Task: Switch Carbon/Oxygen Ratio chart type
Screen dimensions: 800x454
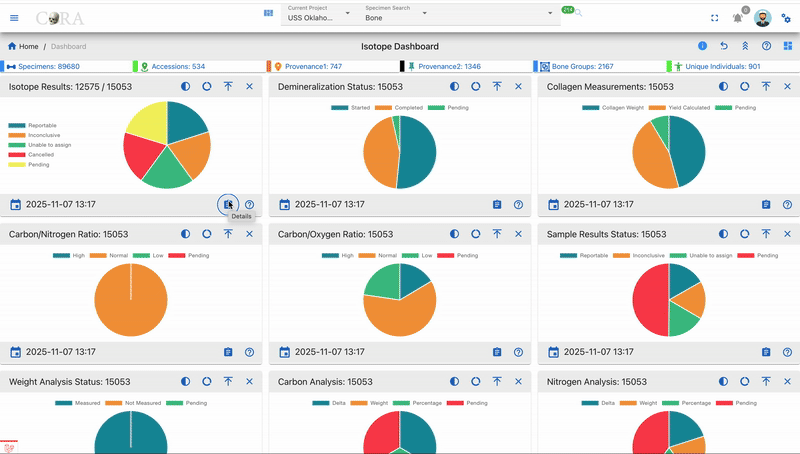Action: (476, 234)
